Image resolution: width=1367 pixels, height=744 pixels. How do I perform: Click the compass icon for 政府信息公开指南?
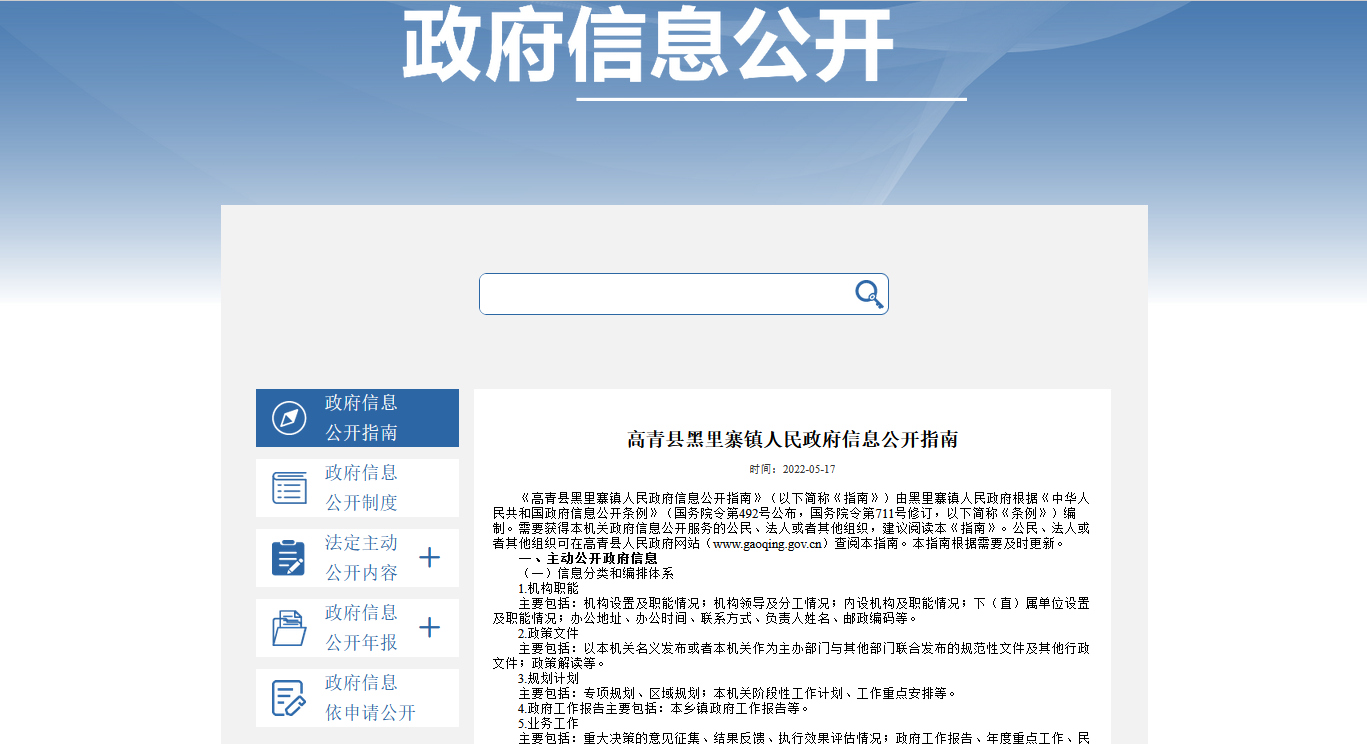click(x=290, y=418)
